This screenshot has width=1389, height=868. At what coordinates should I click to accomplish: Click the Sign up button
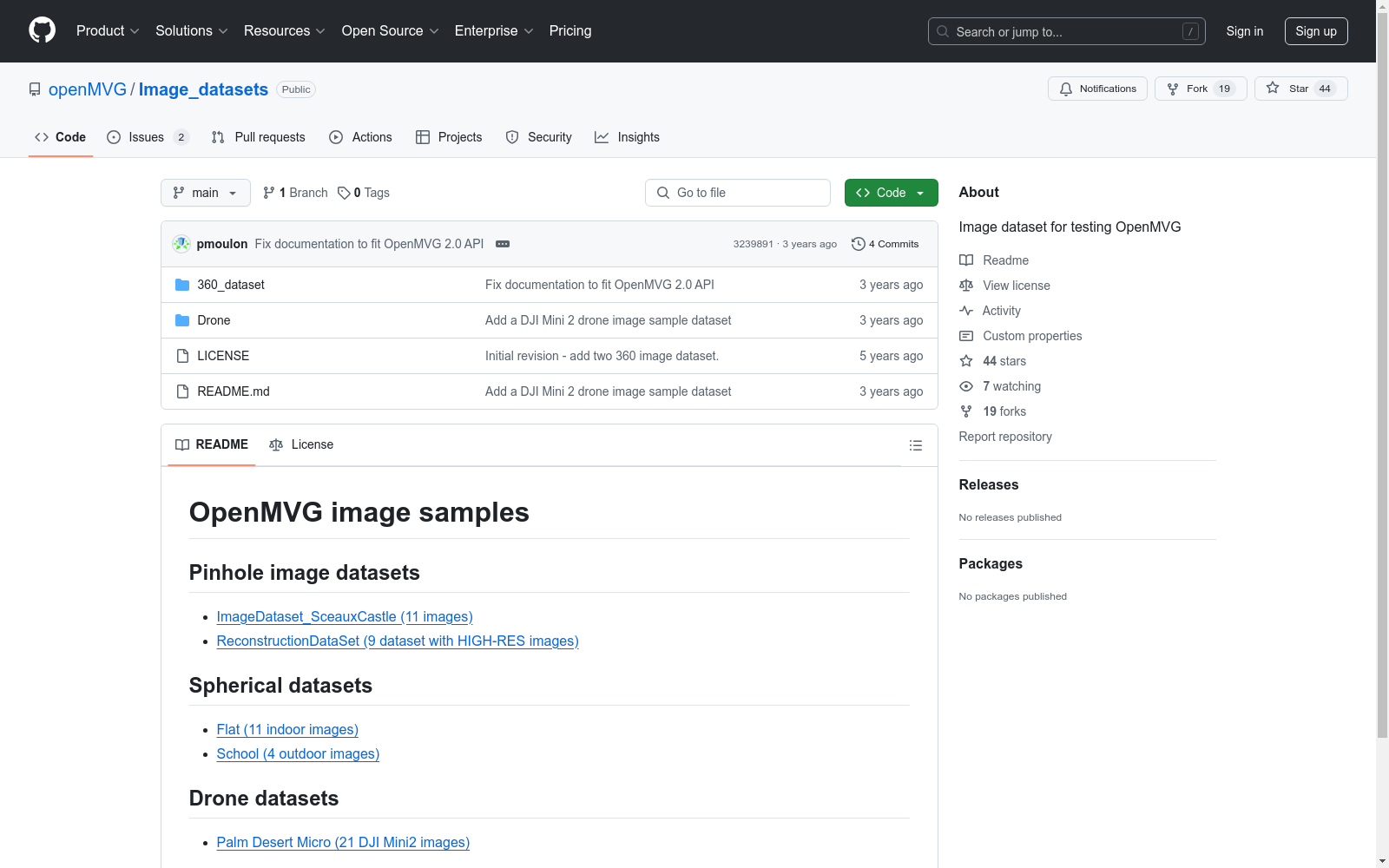tap(1316, 31)
